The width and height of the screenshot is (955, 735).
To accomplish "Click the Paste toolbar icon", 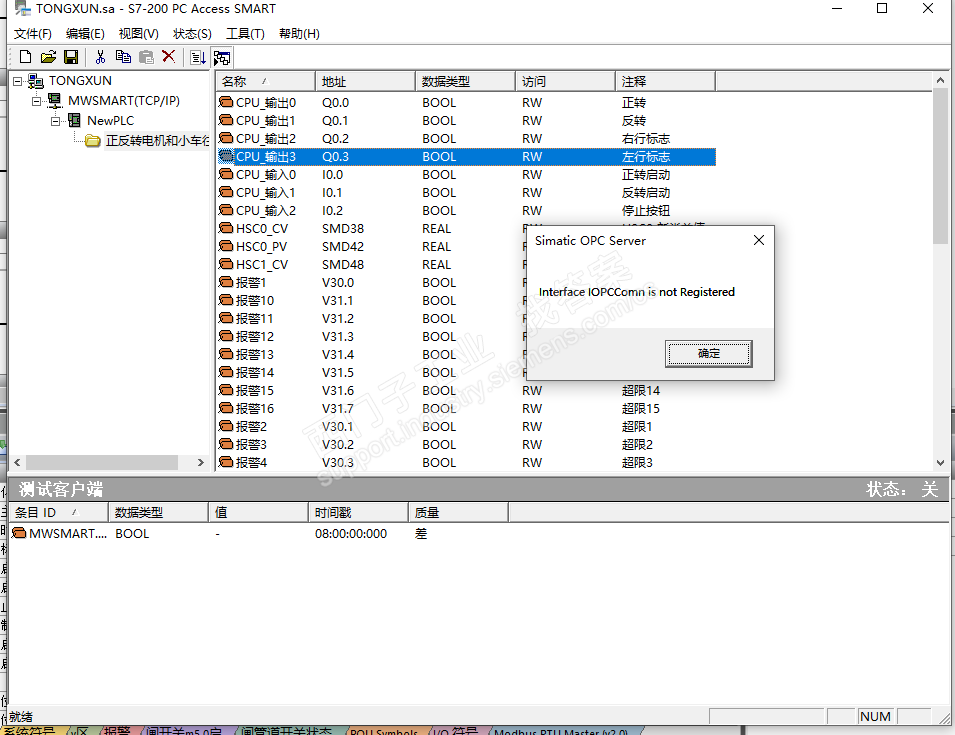I will (146, 57).
